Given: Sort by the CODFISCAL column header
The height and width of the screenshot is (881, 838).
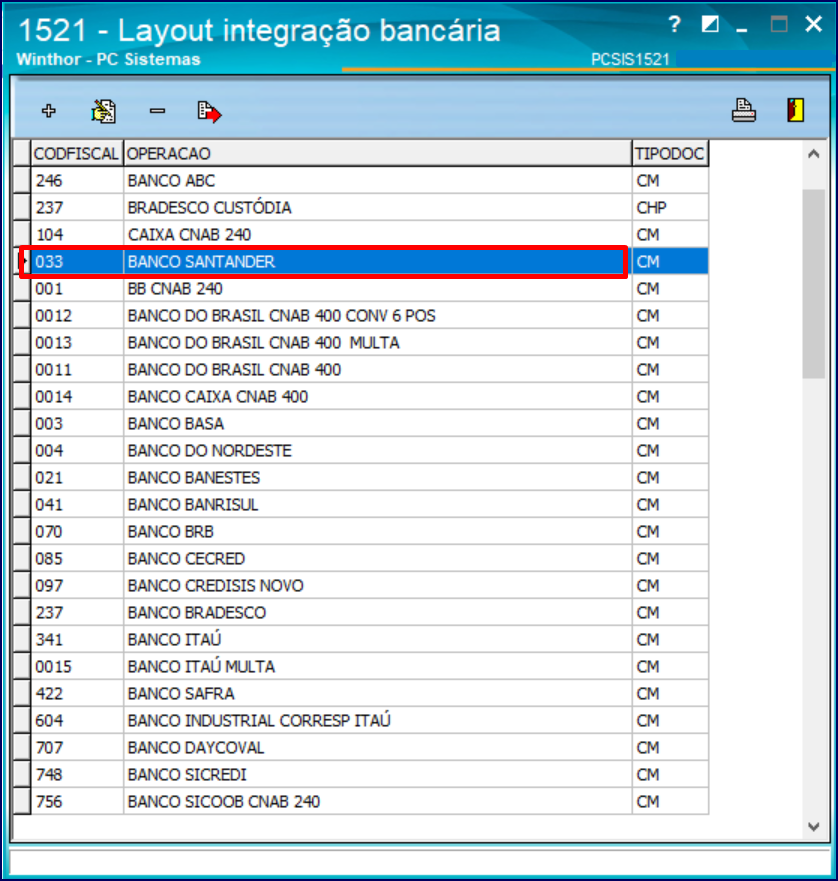Looking at the screenshot, I should pos(77,153).
